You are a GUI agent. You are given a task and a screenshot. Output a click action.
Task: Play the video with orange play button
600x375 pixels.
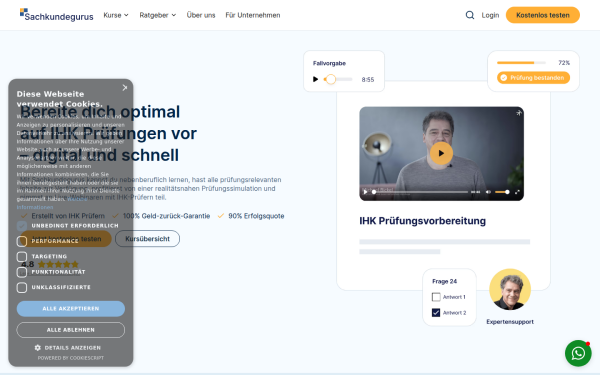441,153
